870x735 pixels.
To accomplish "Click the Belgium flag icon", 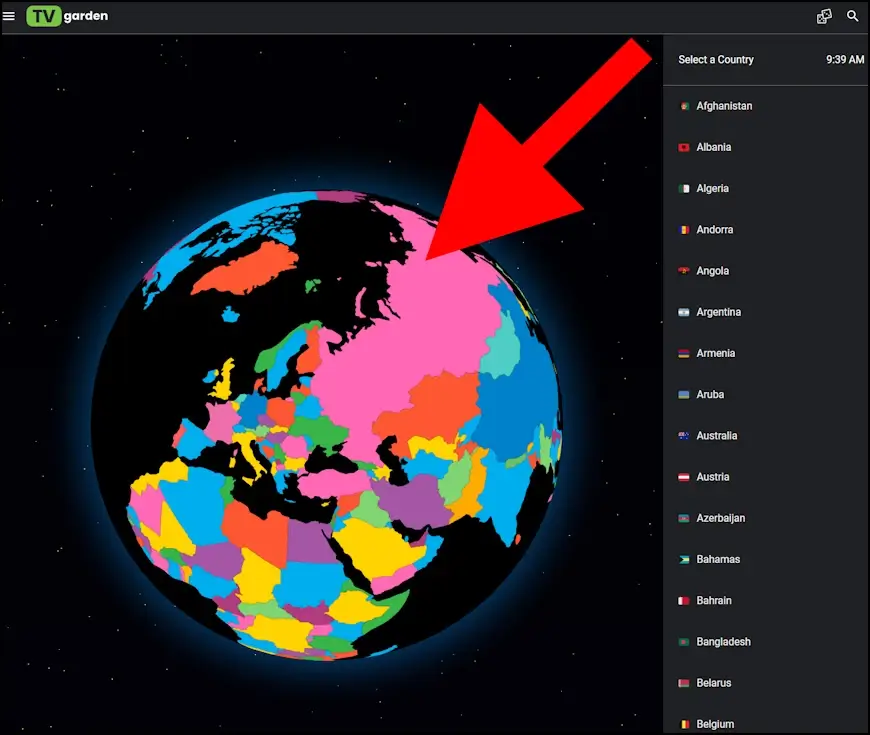I will [684, 724].
